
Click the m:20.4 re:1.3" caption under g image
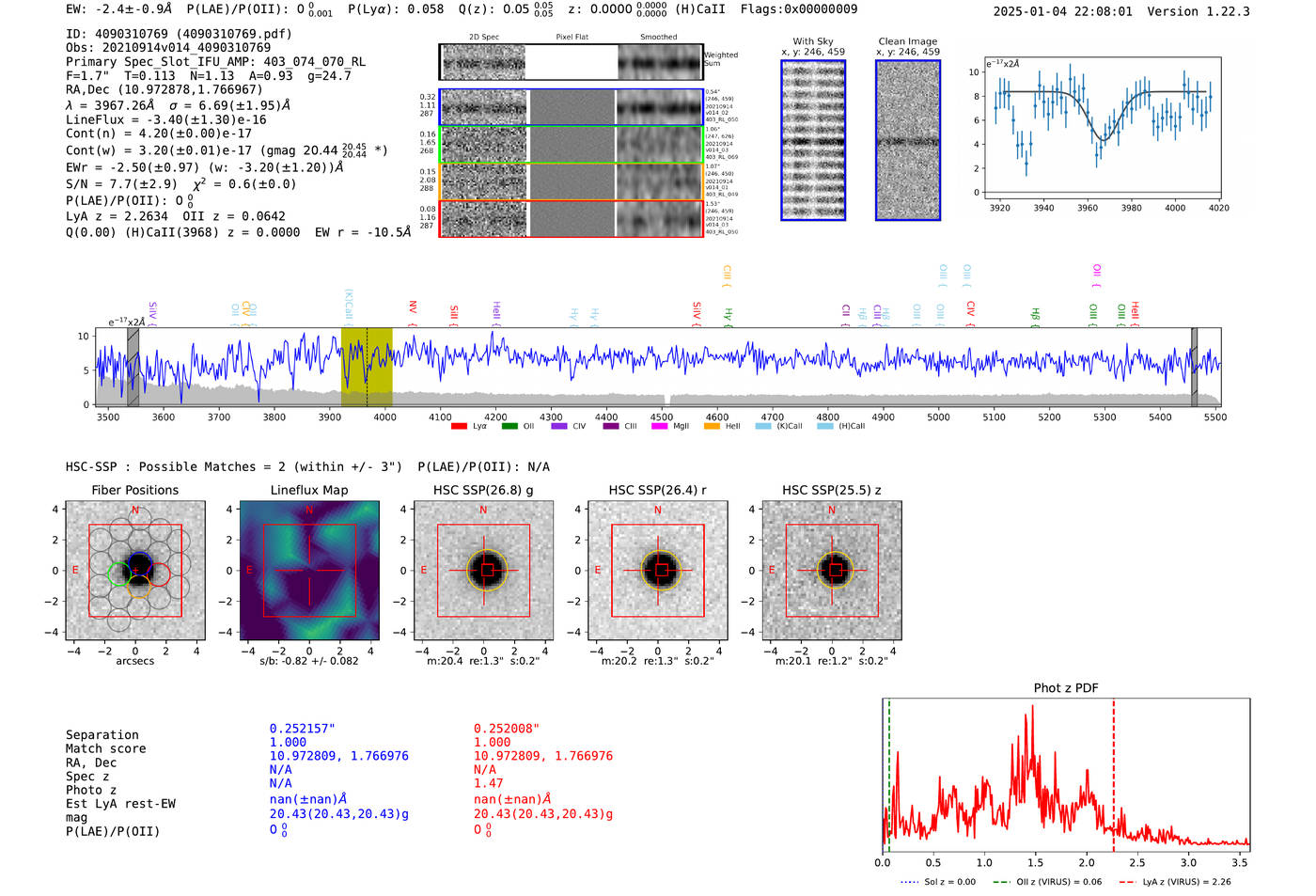click(x=483, y=661)
